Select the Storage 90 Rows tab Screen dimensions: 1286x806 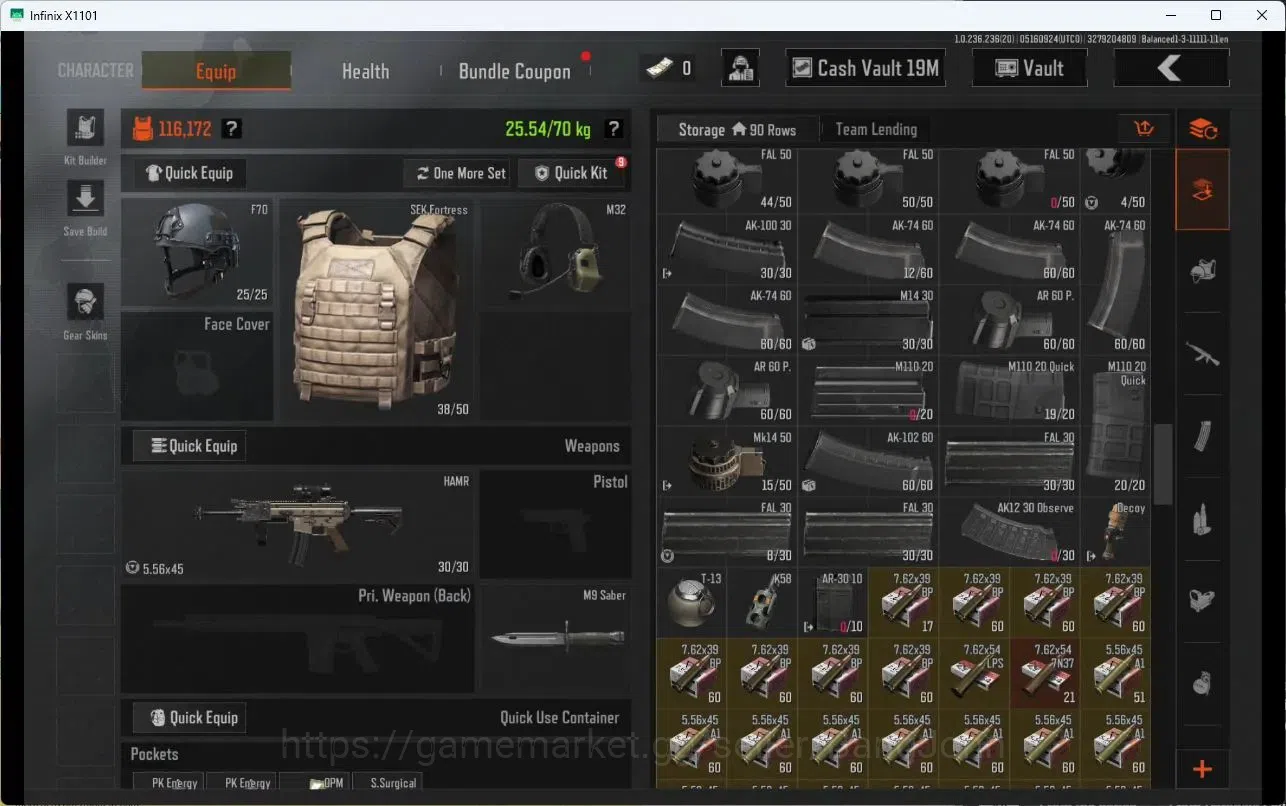737,129
